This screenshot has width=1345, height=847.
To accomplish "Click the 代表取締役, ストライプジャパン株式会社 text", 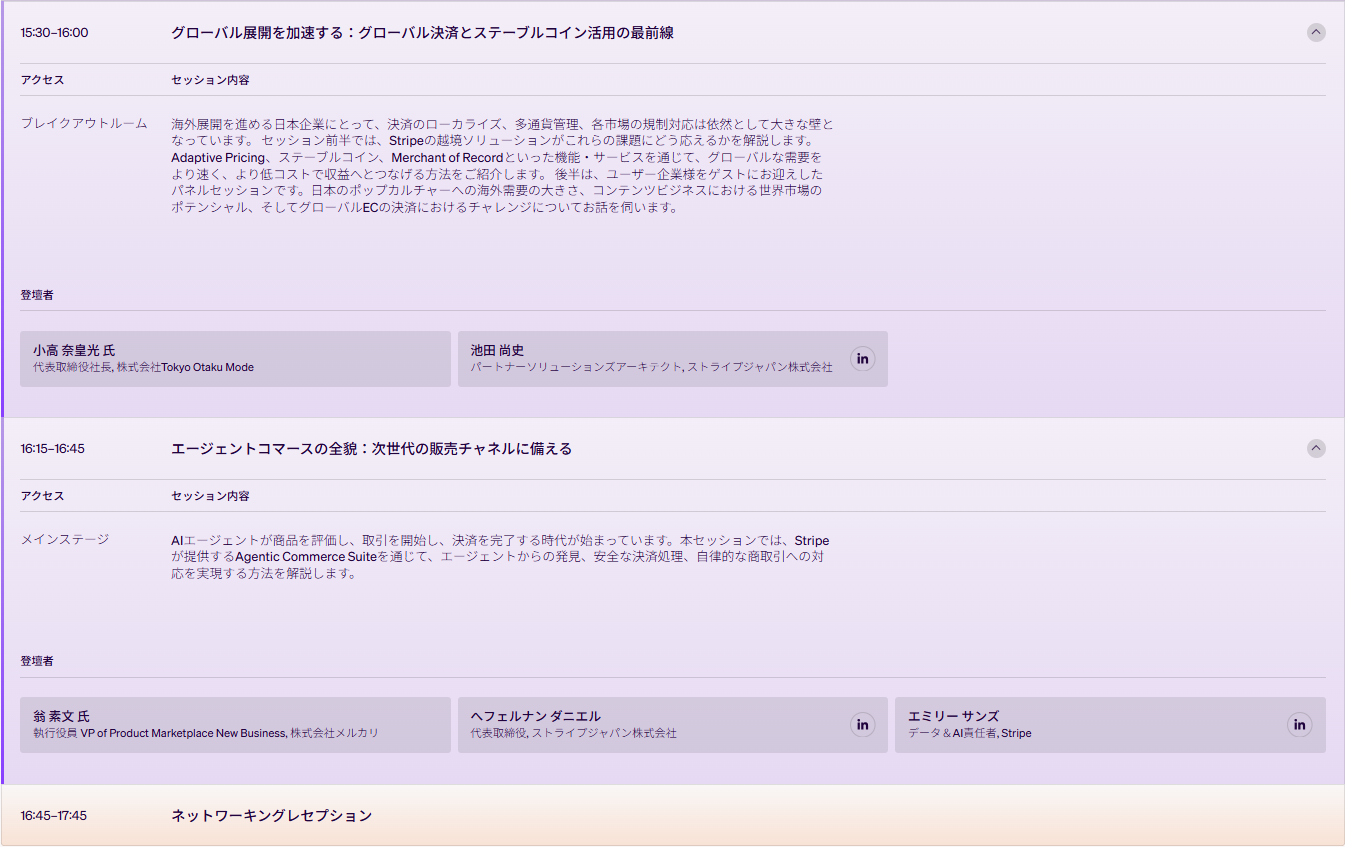I will point(573,733).
